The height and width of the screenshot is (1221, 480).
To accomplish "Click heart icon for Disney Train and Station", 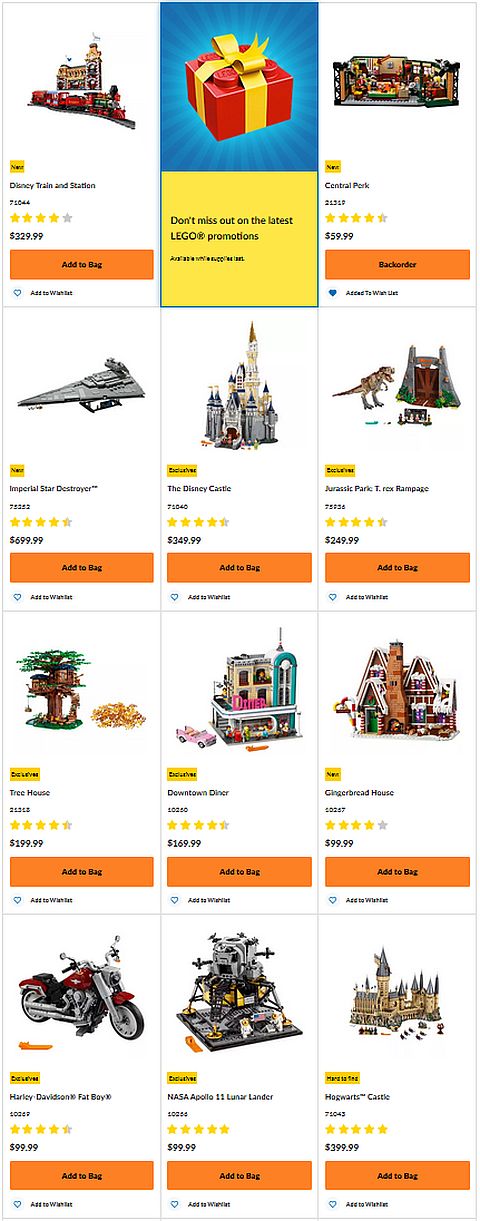I will (x=17, y=293).
